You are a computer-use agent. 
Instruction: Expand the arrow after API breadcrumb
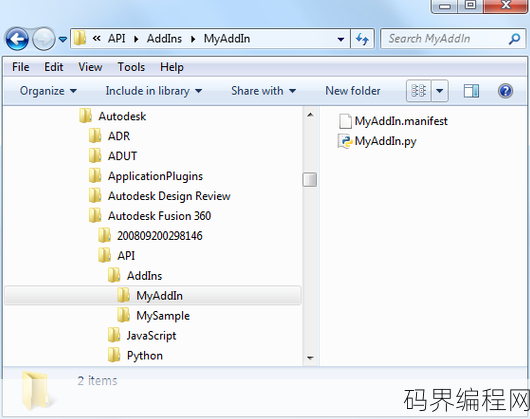click(136, 39)
